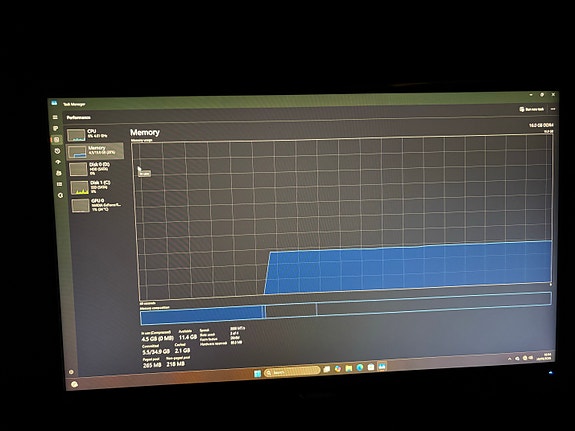Select the Memory performance item
This screenshot has height=431, width=575.
pos(95,151)
